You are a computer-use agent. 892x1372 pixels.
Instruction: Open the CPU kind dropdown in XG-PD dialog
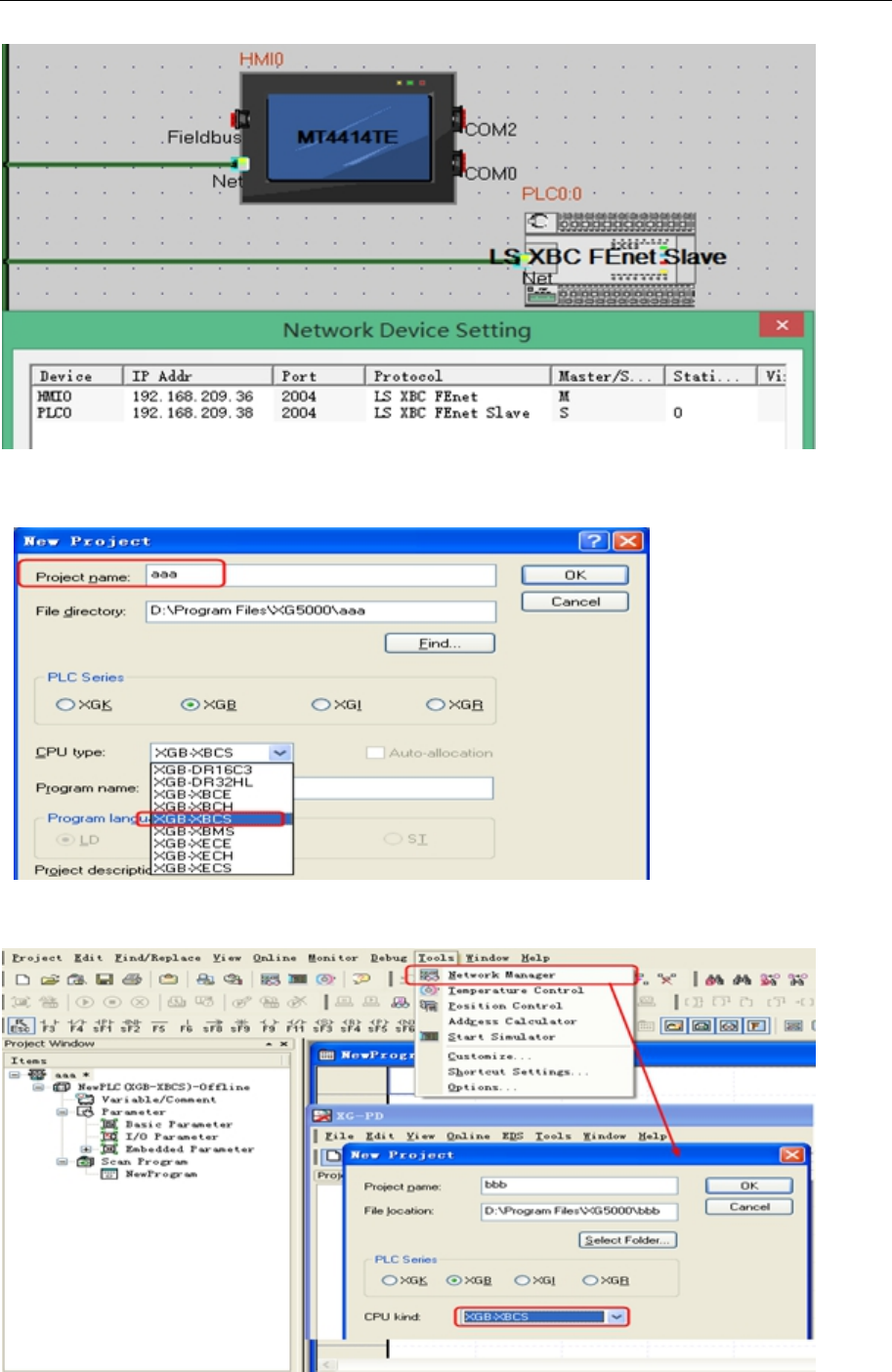(616, 1317)
